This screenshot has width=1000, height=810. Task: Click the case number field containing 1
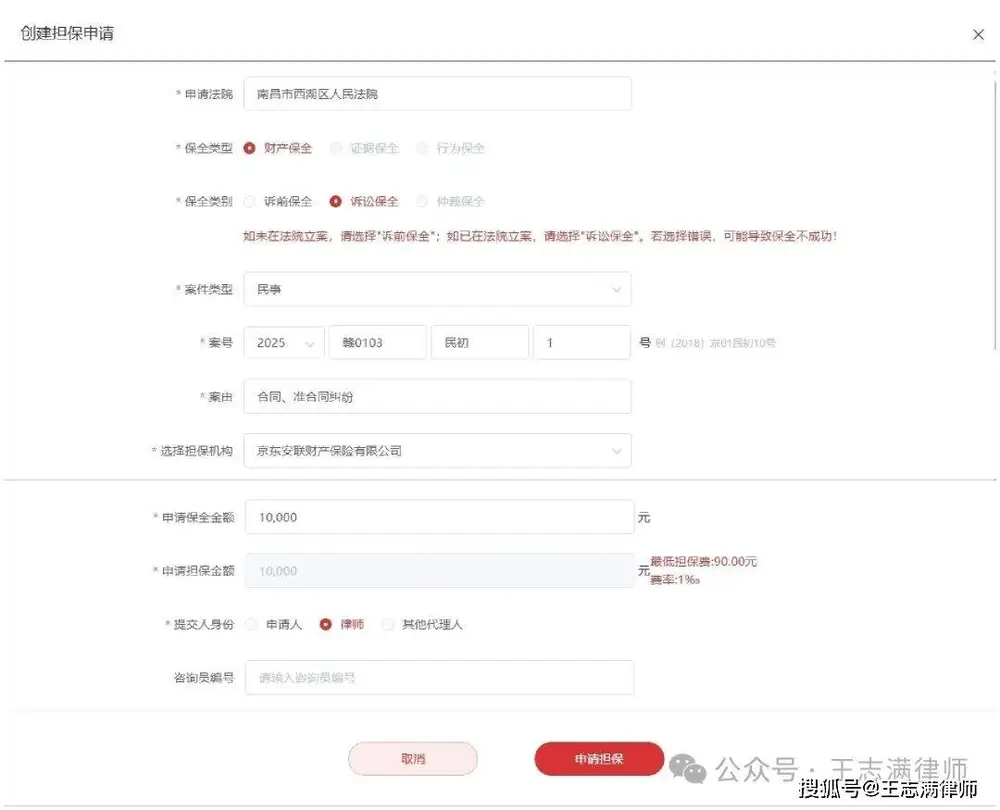pos(582,342)
